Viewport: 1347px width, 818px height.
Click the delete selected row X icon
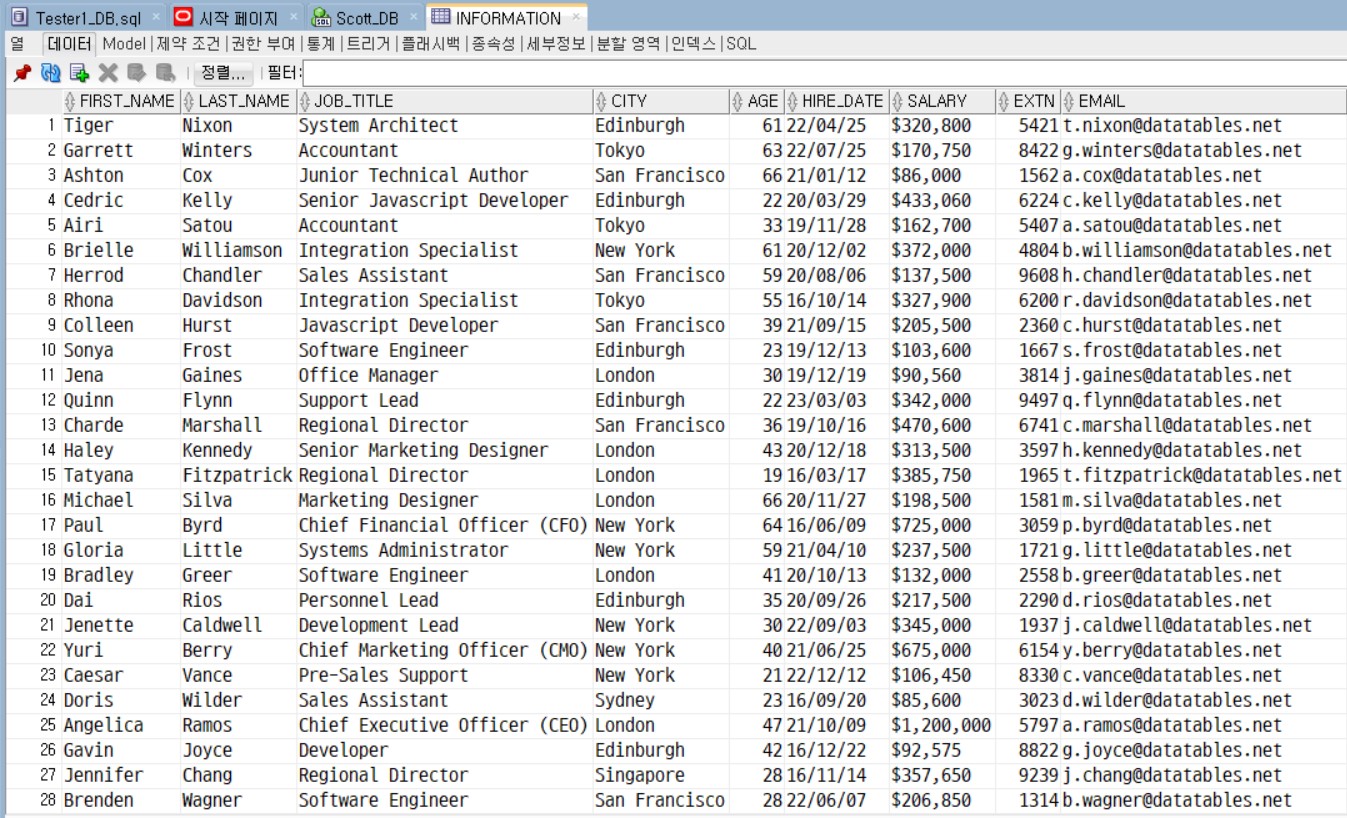pyautogui.click(x=108, y=73)
